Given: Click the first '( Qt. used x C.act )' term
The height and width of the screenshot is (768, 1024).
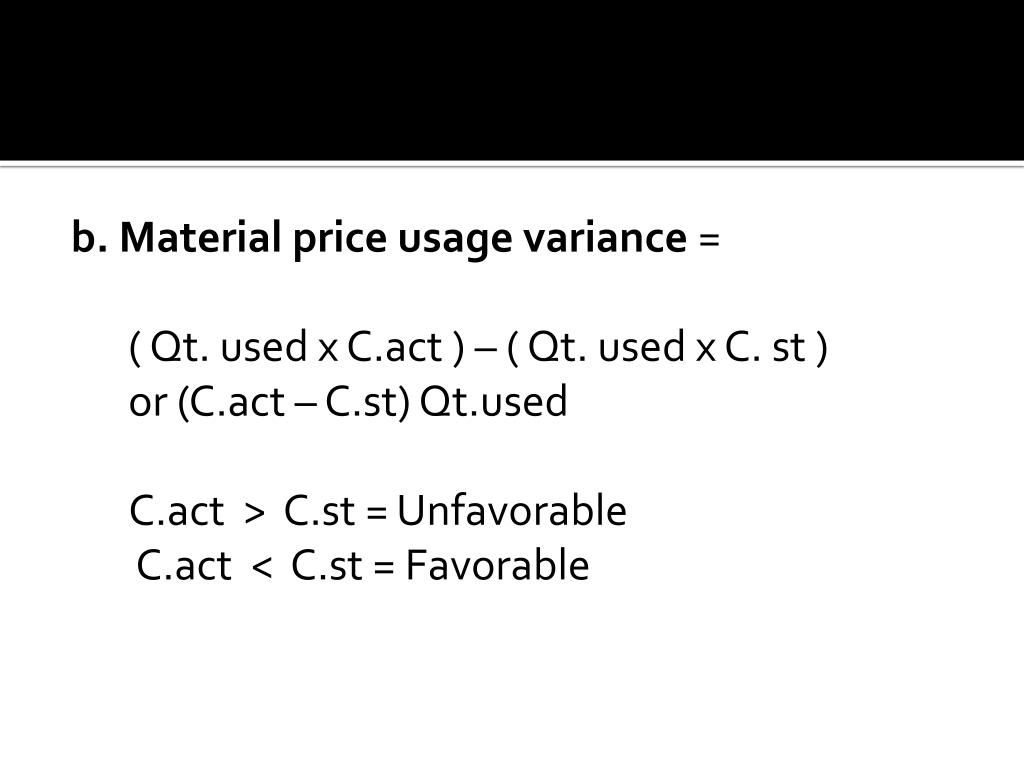Looking at the screenshot, I should pos(297,347).
